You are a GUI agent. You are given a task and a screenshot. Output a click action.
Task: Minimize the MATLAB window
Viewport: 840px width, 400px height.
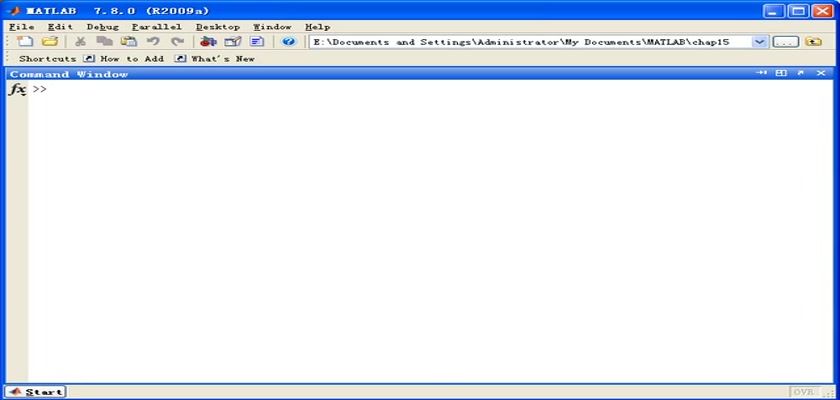pyautogui.click(x=774, y=11)
